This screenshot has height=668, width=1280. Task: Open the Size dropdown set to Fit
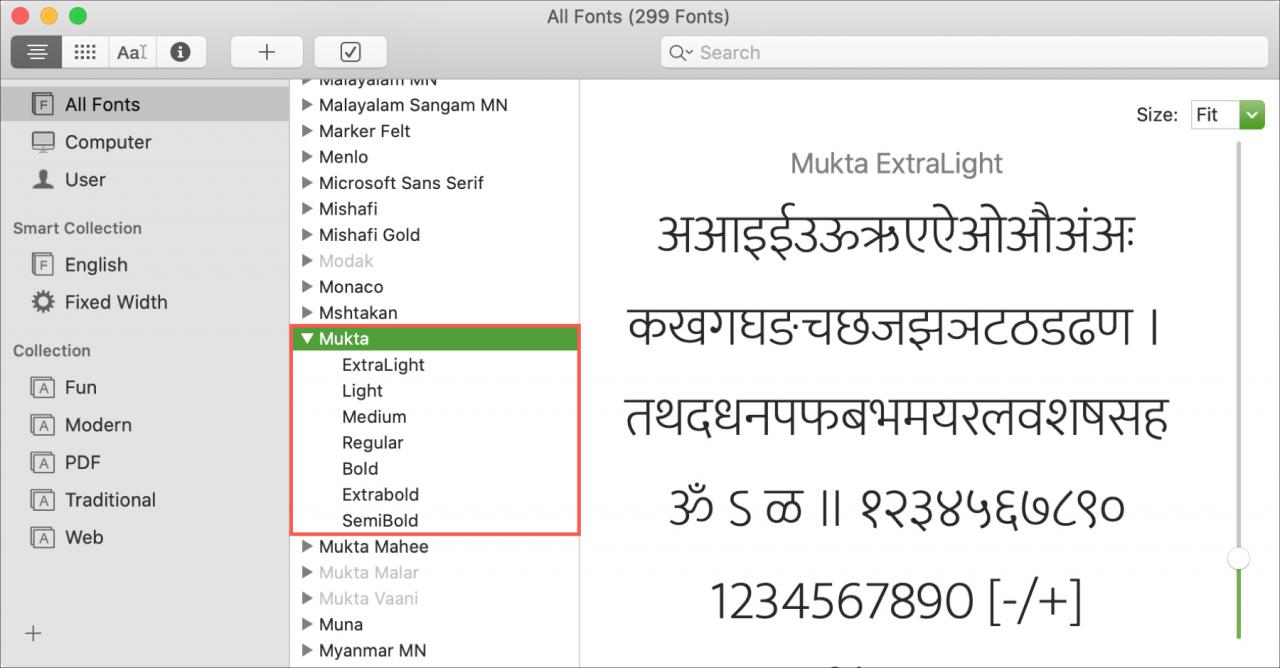pos(1228,115)
